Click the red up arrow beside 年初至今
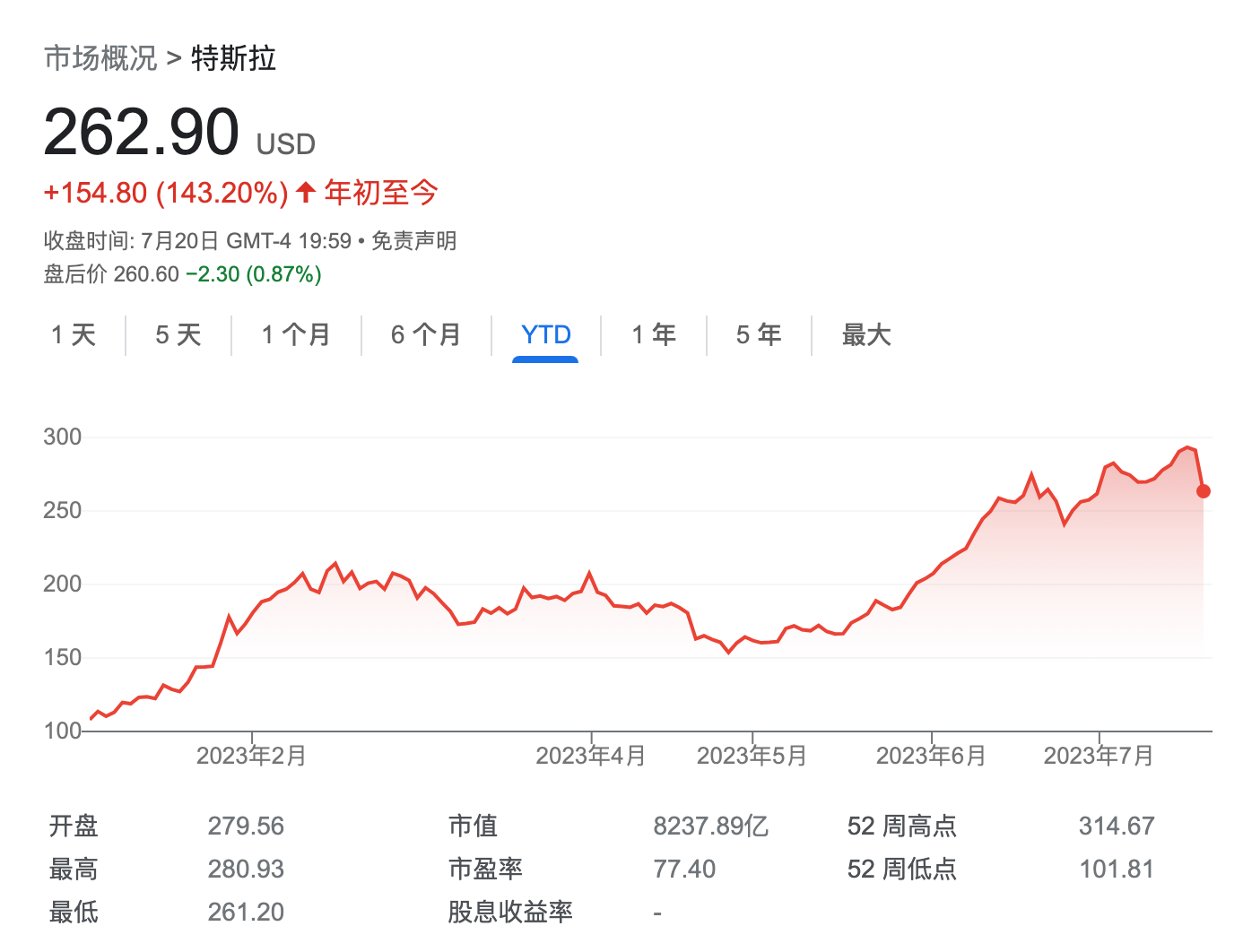 306,192
